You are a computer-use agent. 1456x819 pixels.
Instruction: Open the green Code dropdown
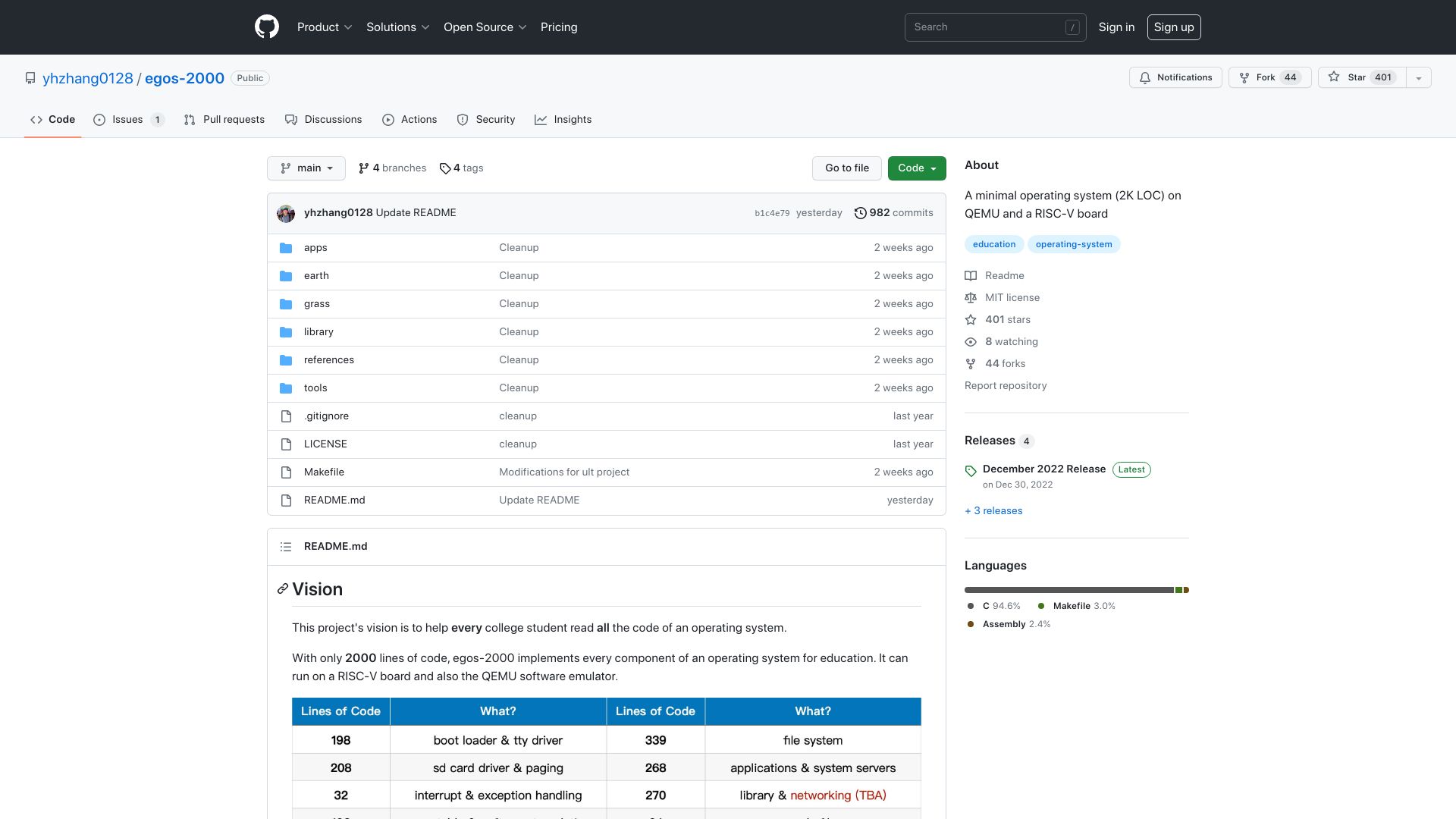(x=917, y=168)
